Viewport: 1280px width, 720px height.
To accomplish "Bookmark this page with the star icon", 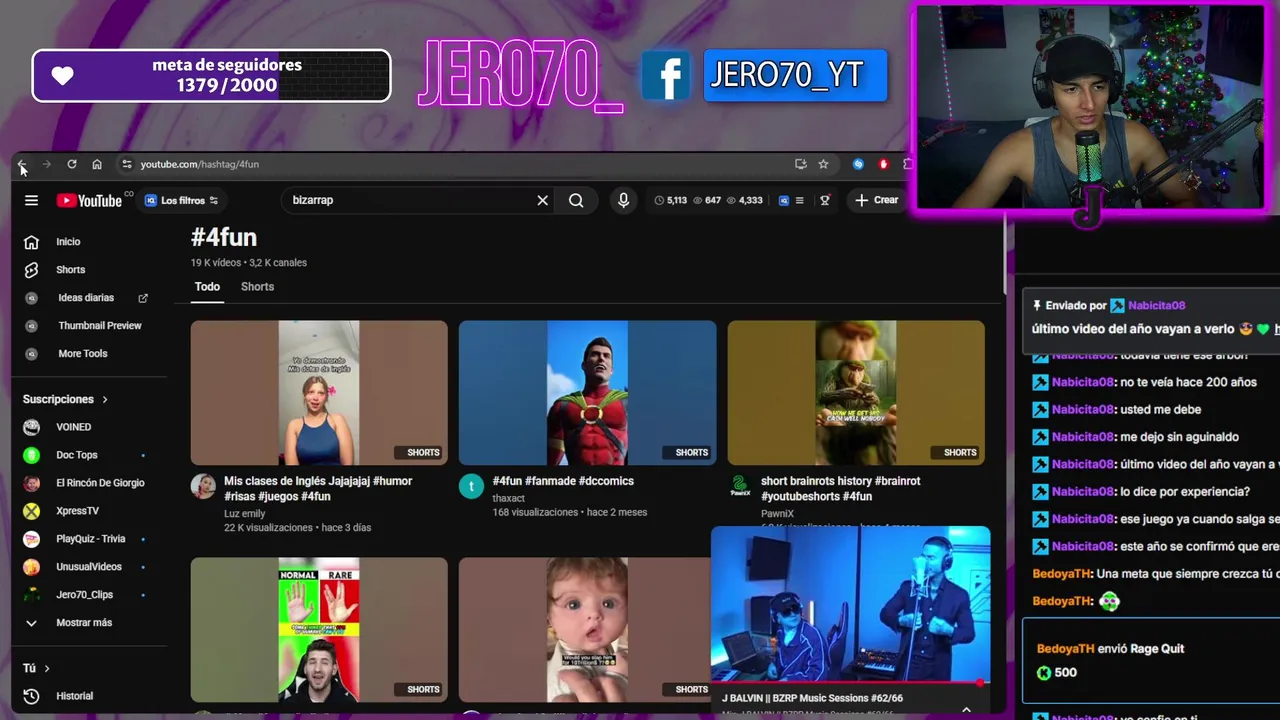I will point(823,164).
